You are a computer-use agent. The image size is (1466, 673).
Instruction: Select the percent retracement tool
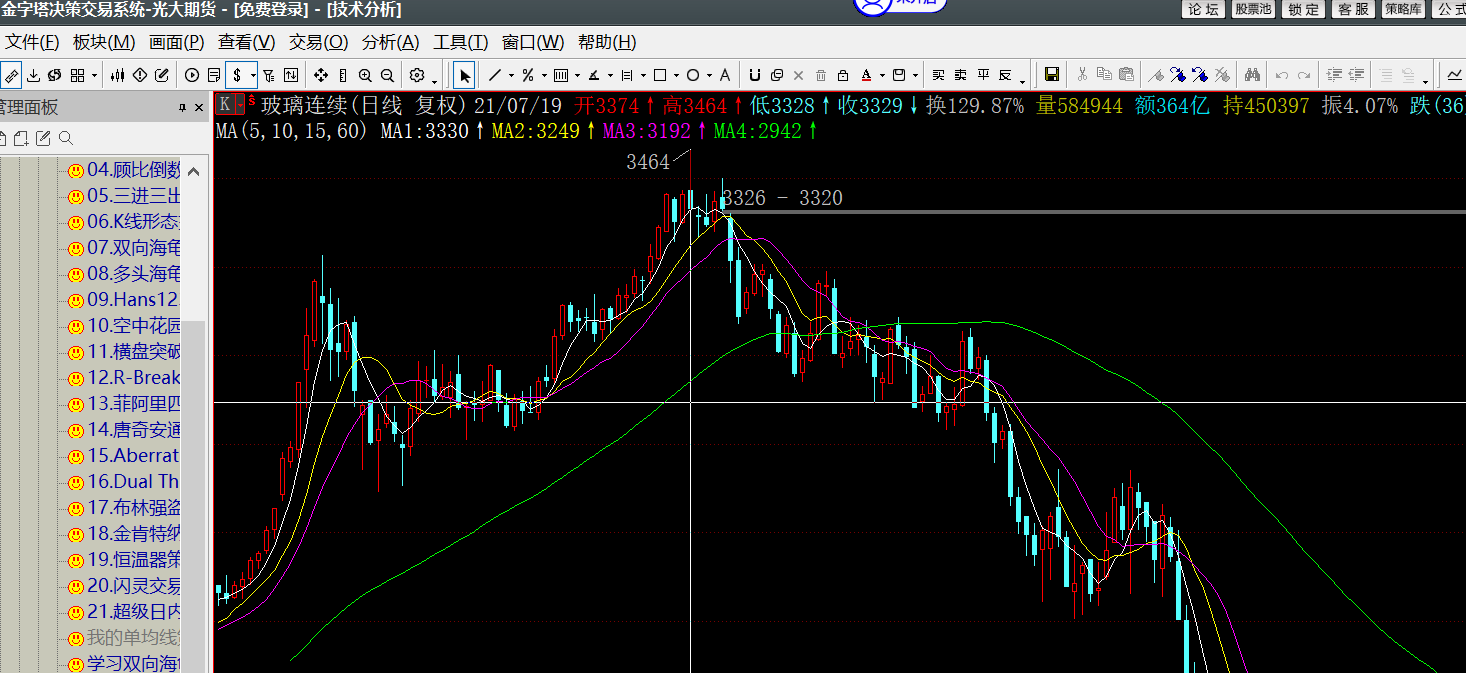tap(528, 75)
